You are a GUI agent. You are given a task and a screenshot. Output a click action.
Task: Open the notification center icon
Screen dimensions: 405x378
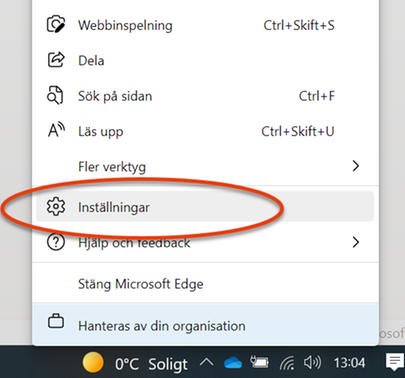click(395, 362)
